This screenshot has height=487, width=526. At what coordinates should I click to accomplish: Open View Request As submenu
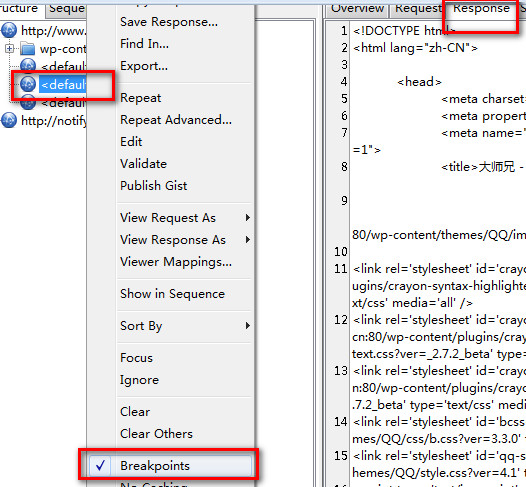pyautogui.click(x=185, y=218)
